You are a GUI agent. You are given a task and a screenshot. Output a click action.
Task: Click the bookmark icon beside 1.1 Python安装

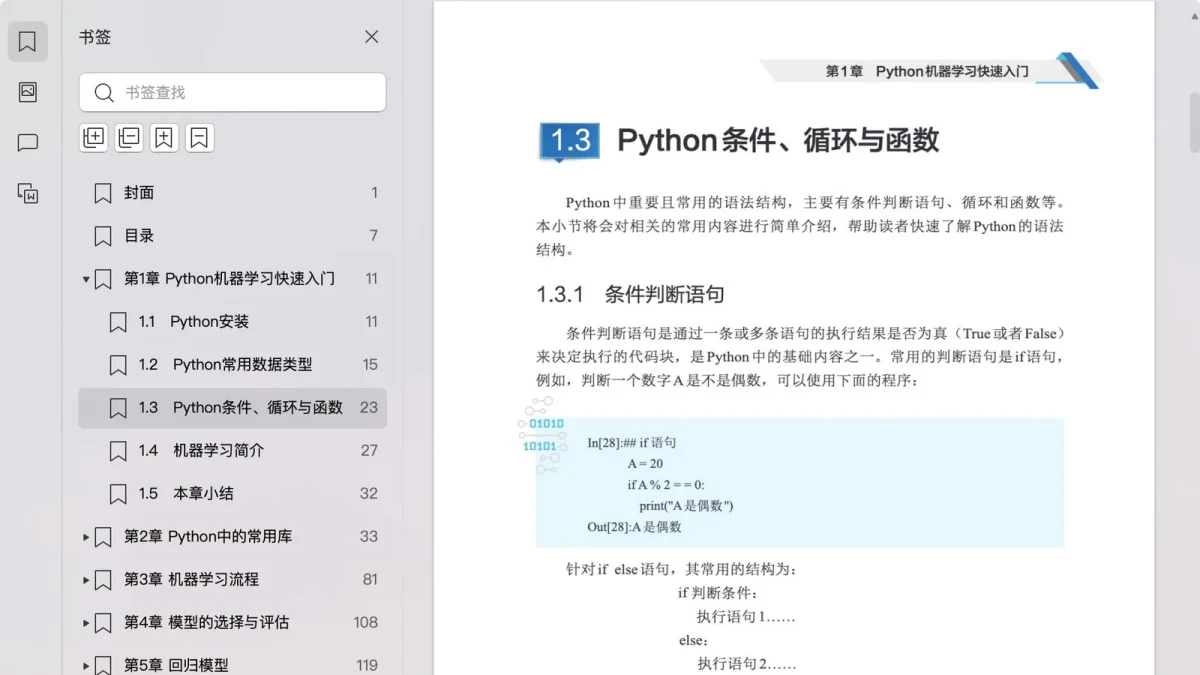118,322
